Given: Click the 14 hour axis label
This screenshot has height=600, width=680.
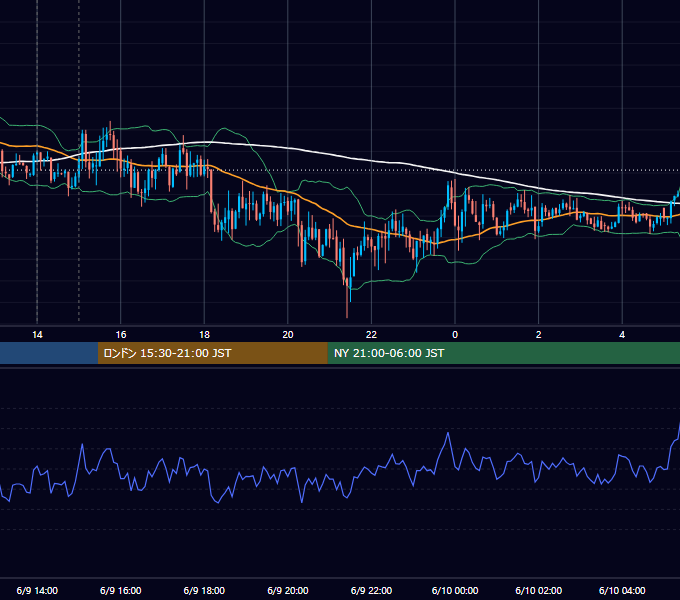Looking at the screenshot, I should click(x=37, y=335).
